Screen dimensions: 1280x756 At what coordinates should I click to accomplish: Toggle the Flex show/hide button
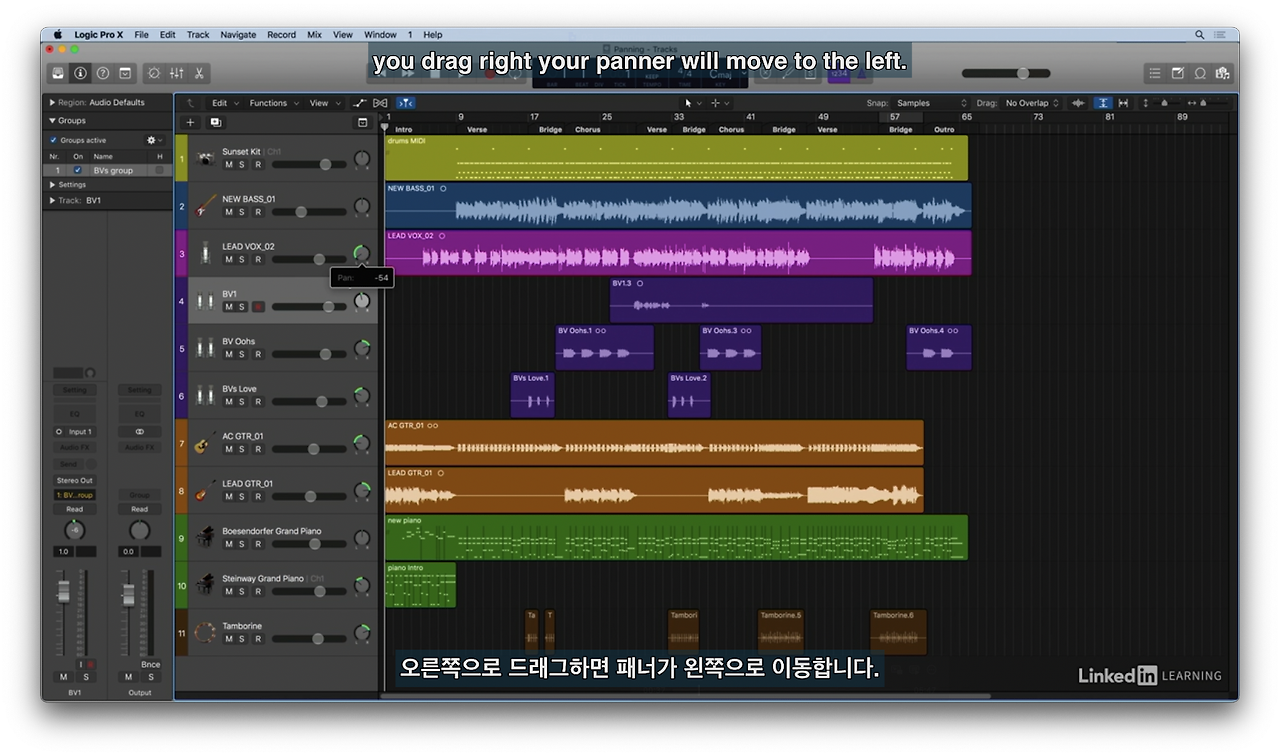tap(380, 103)
